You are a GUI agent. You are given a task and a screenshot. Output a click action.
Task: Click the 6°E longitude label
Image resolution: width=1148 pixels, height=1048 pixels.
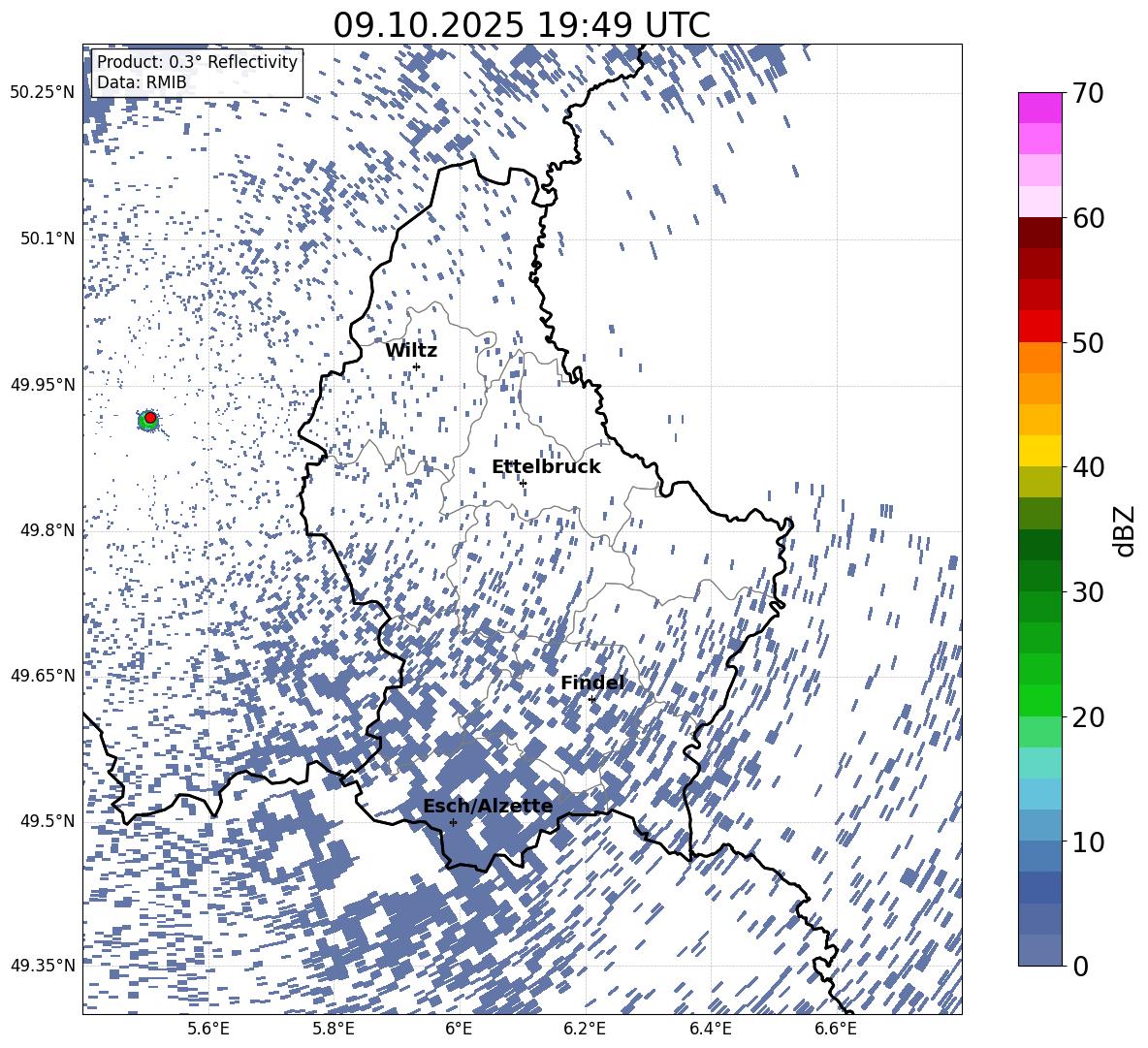pyautogui.click(x=459, y=1029)
